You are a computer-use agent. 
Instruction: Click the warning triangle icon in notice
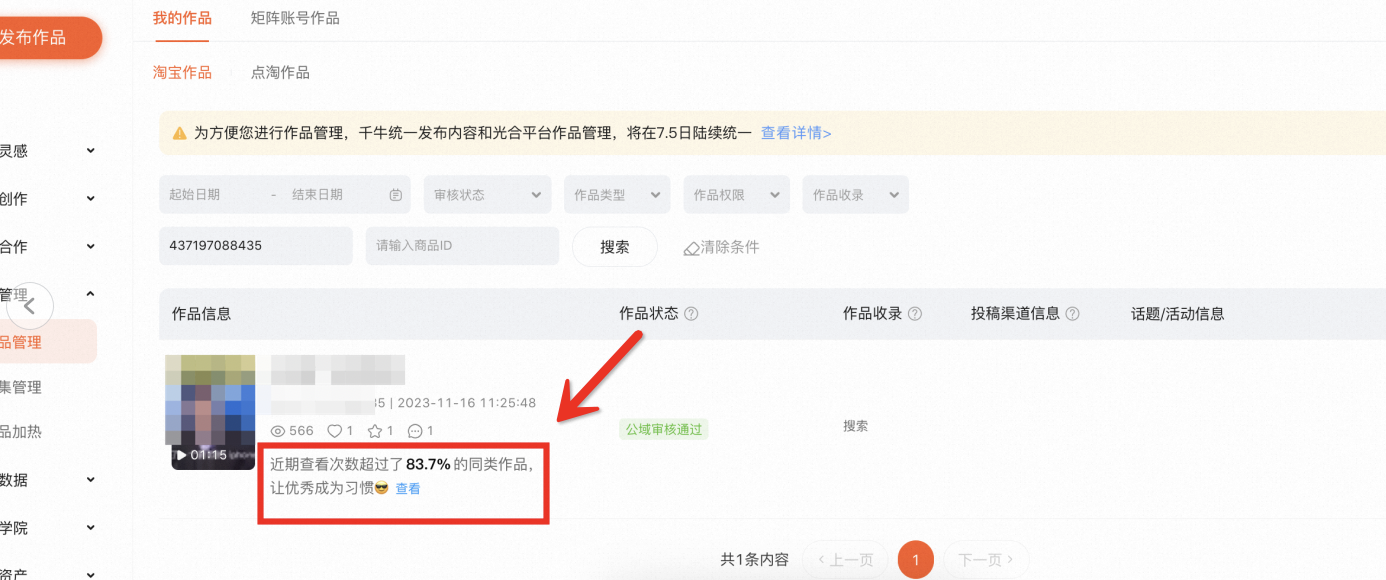[180, 133]
